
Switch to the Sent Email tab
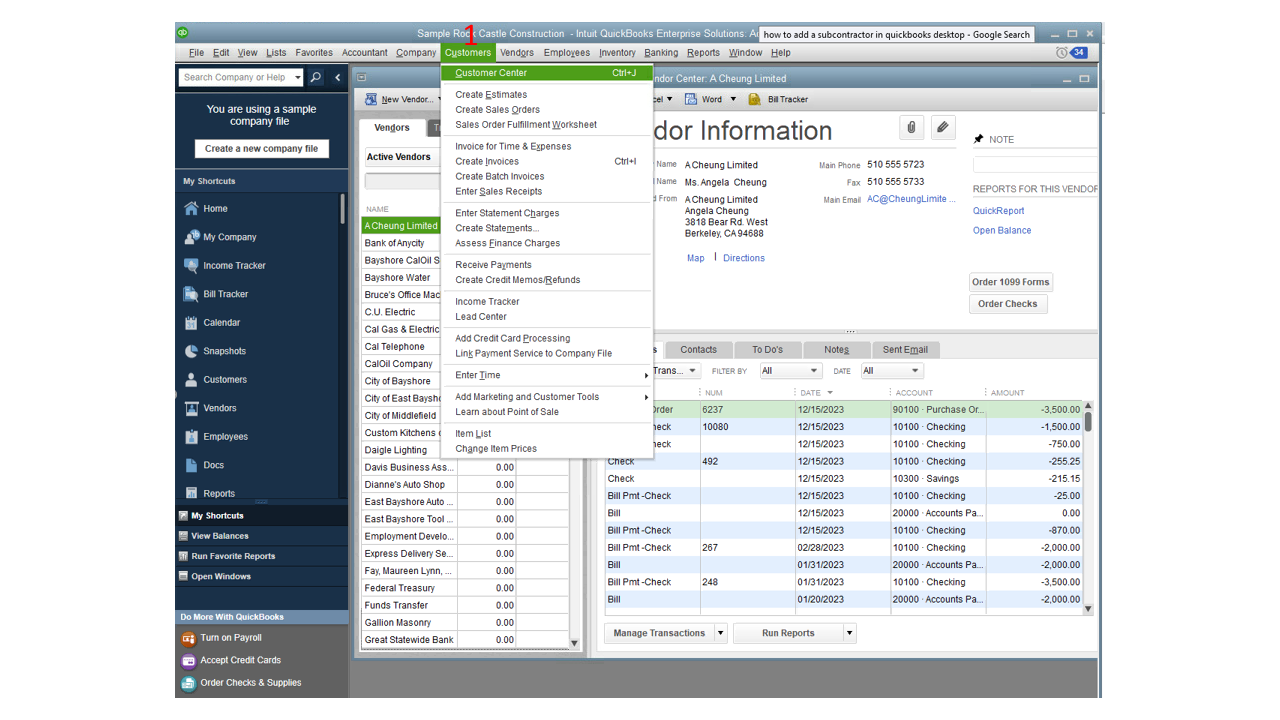coord(905,349)
